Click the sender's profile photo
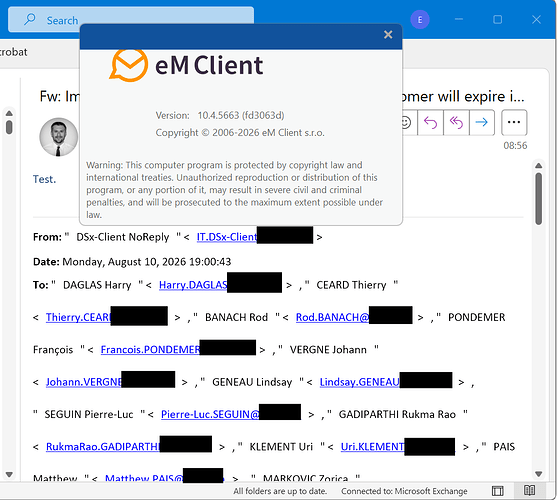 (58, 137)
